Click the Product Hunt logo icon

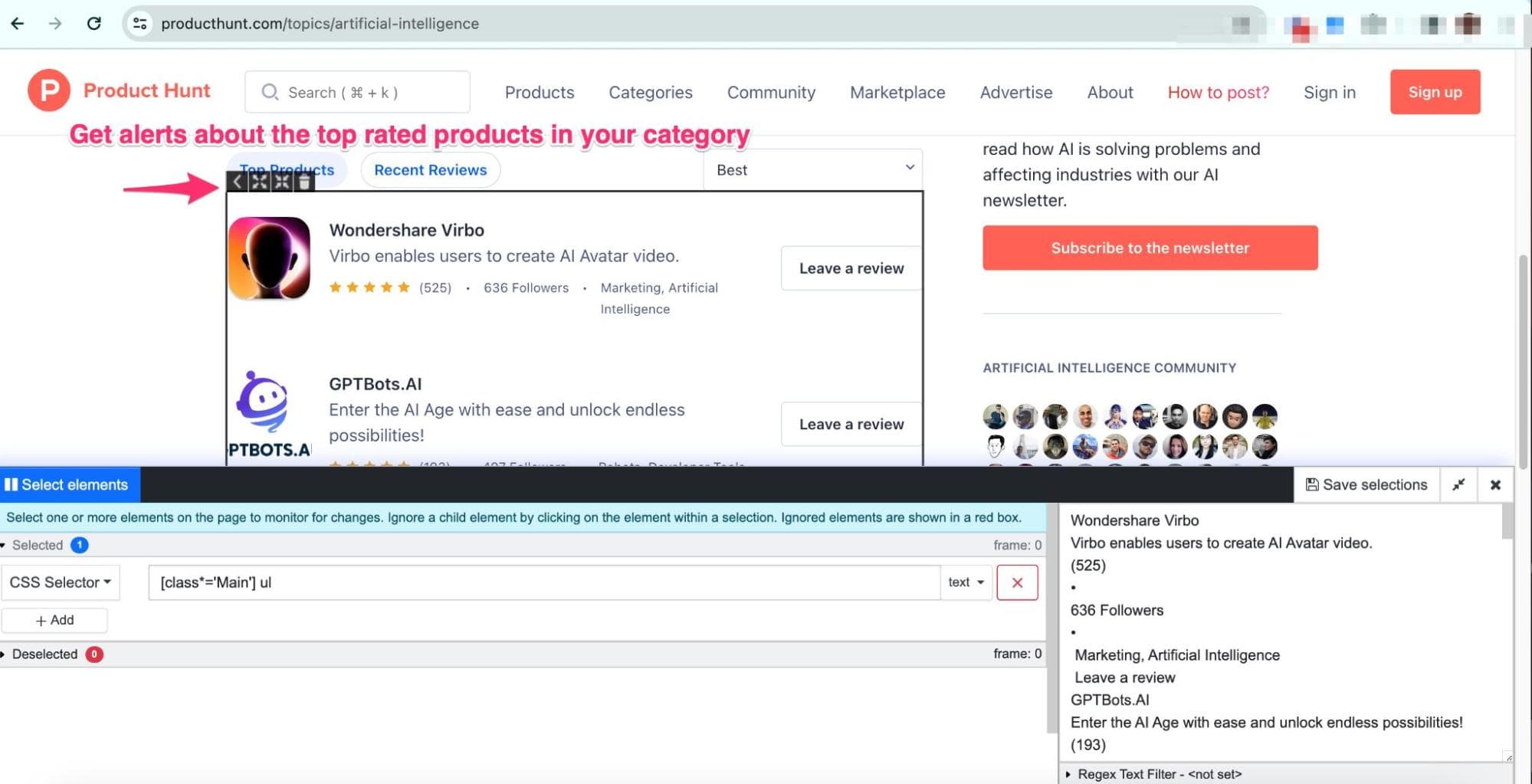point(48,91)
